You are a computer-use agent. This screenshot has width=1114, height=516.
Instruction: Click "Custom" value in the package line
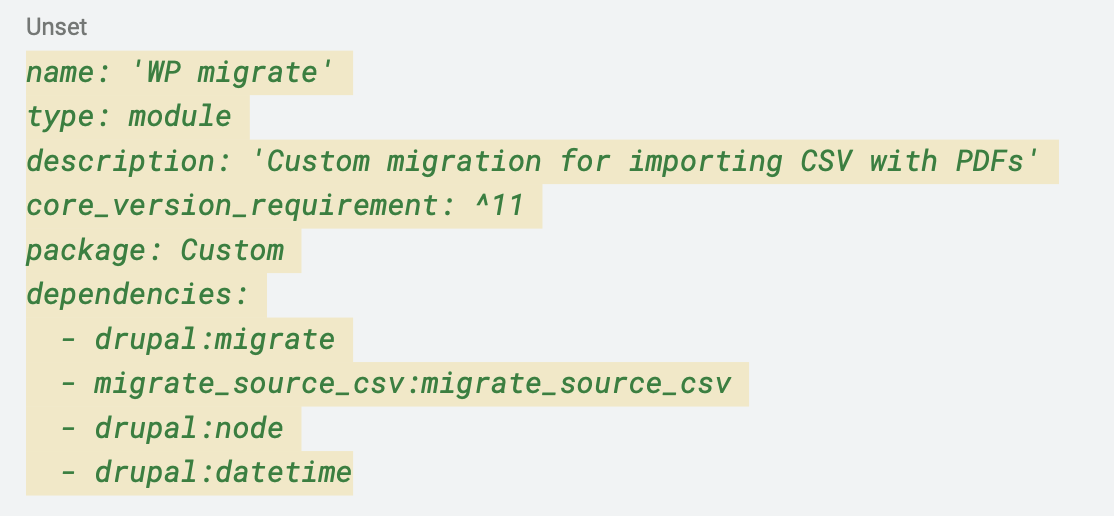point(232,250)
